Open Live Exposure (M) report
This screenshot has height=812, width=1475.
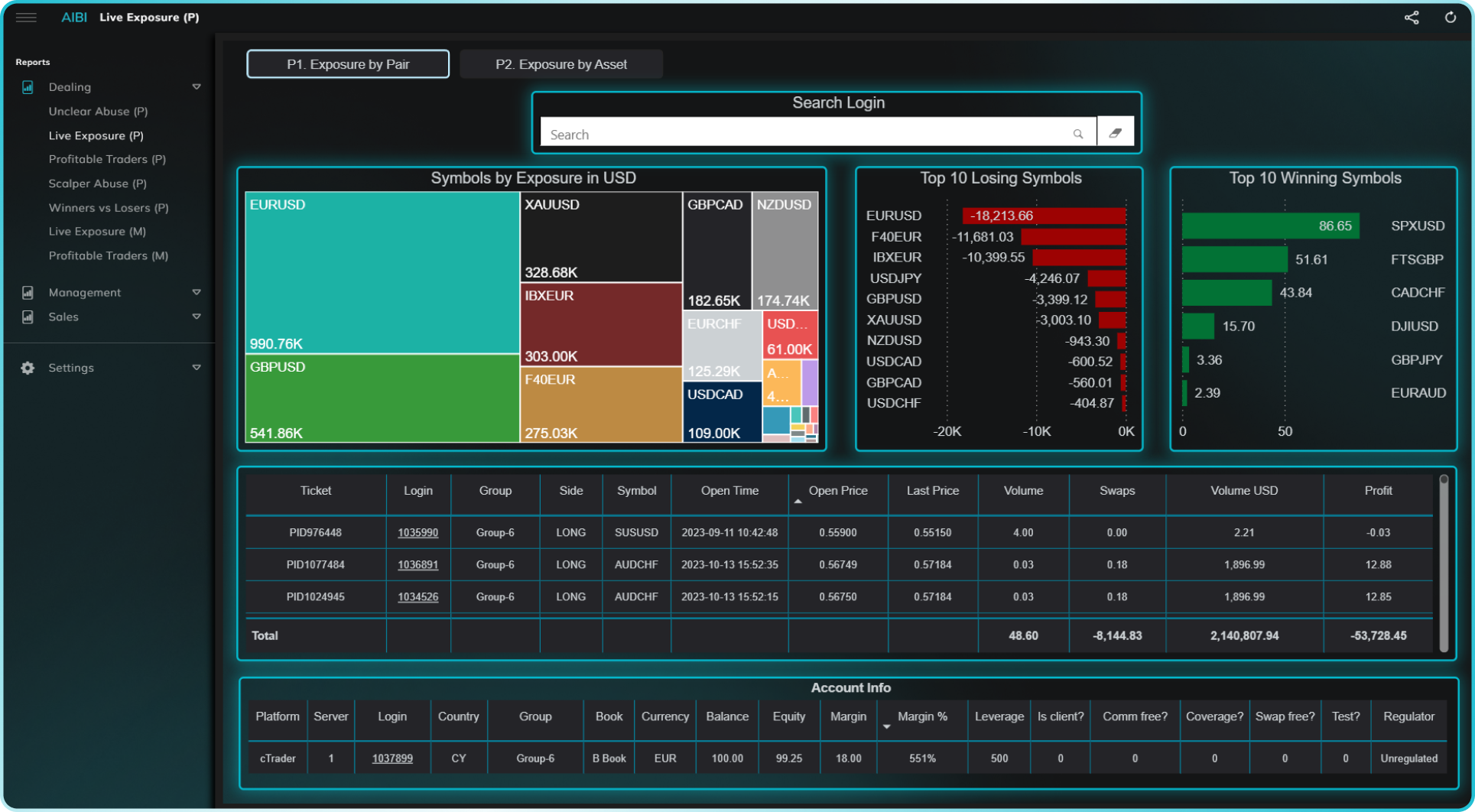click(x=97, y=231)
